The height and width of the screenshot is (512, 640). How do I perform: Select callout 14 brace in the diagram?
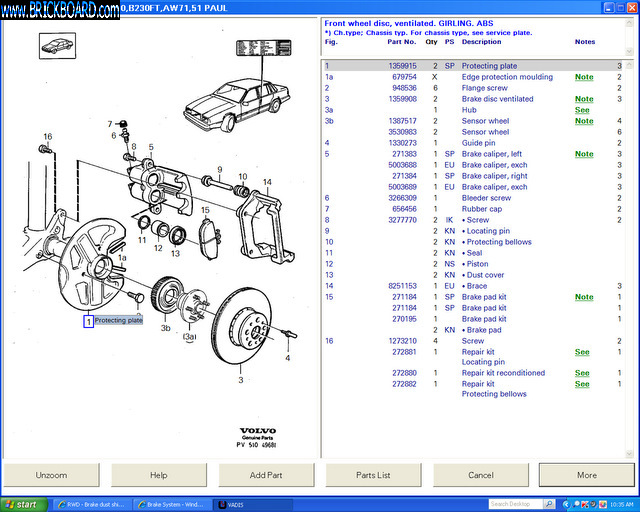267,182
